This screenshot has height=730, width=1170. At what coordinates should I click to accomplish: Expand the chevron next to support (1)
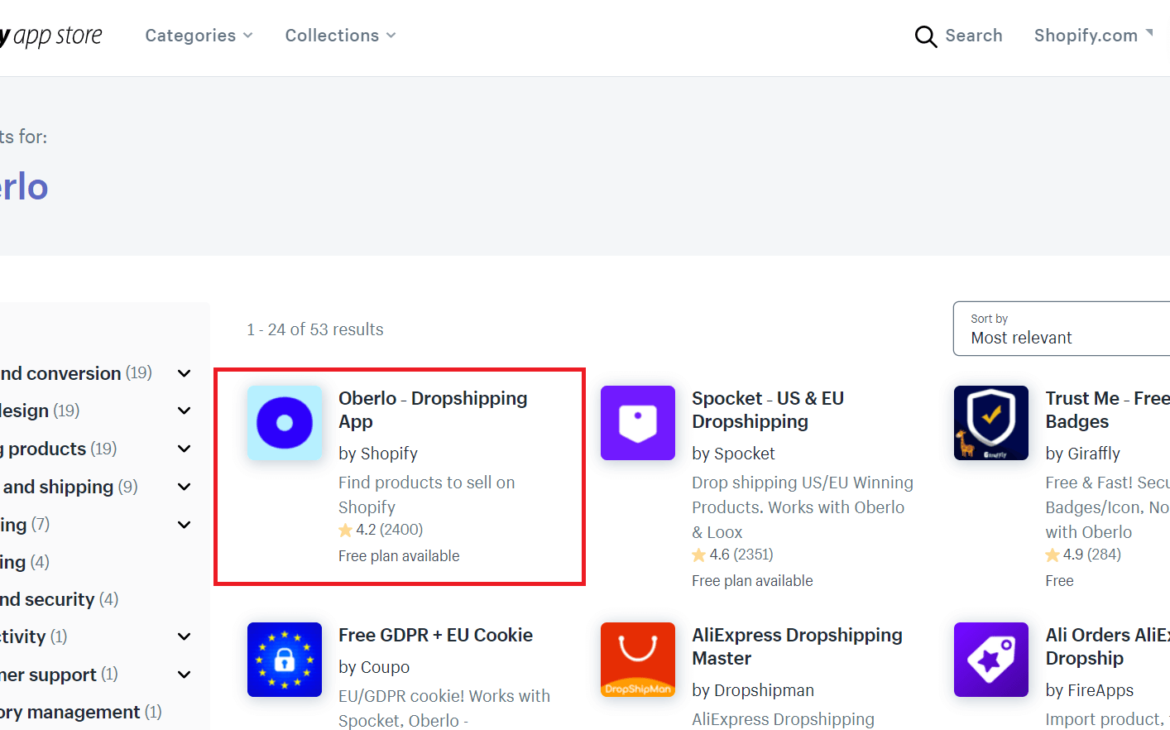[184, 675]
